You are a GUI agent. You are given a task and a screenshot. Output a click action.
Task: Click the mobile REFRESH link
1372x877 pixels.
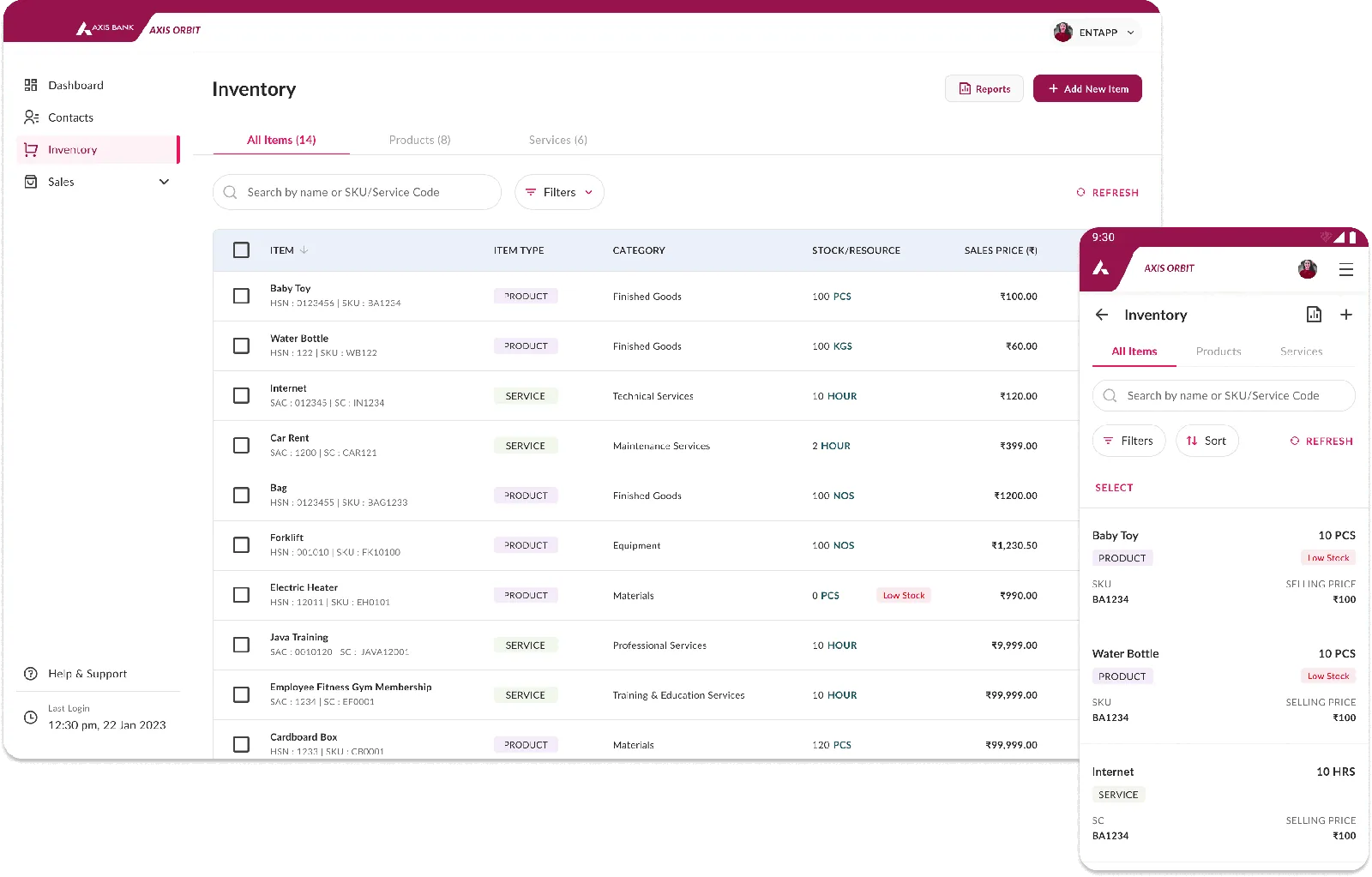tap(1321, 442)
